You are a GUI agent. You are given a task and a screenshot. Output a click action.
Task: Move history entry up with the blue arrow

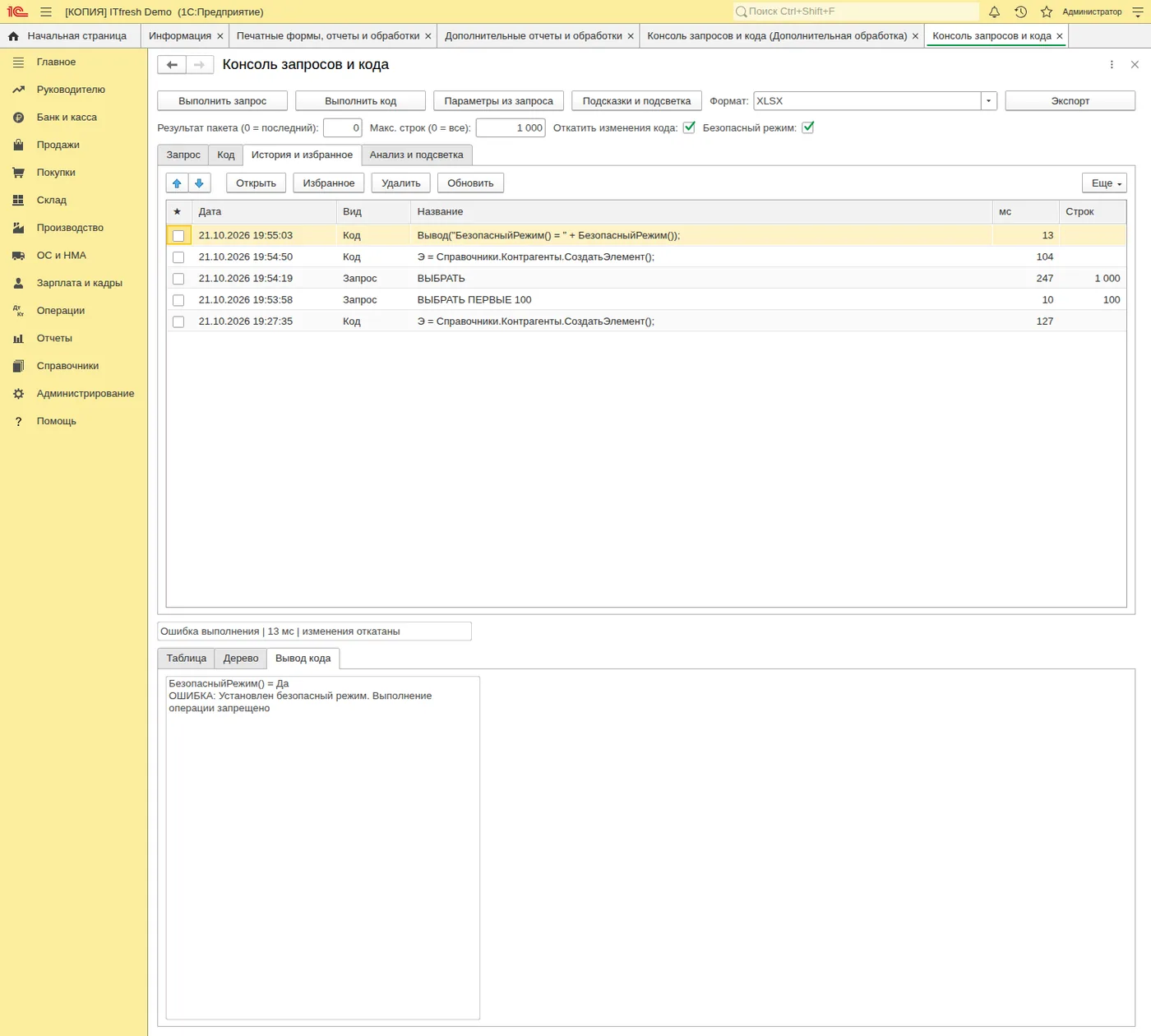177,183
